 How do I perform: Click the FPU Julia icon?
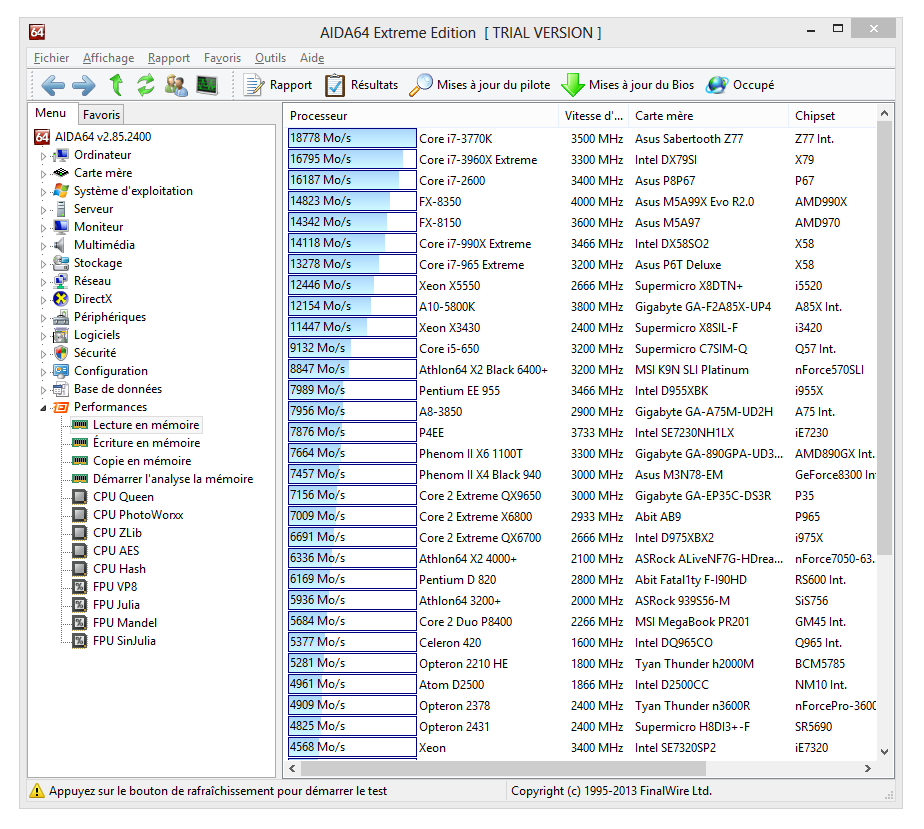point(80,605)
